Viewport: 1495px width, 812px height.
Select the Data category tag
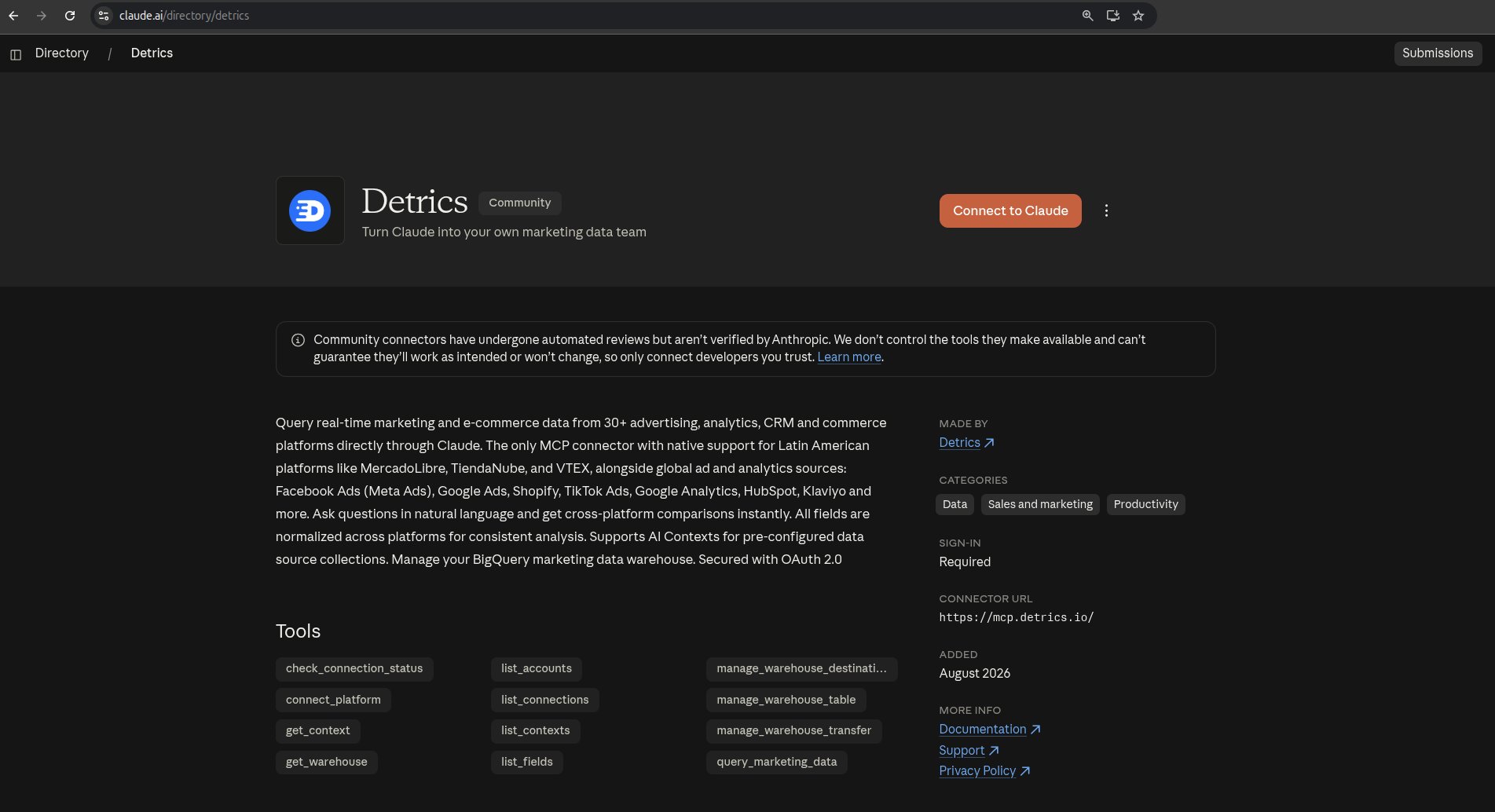(955, 504)
